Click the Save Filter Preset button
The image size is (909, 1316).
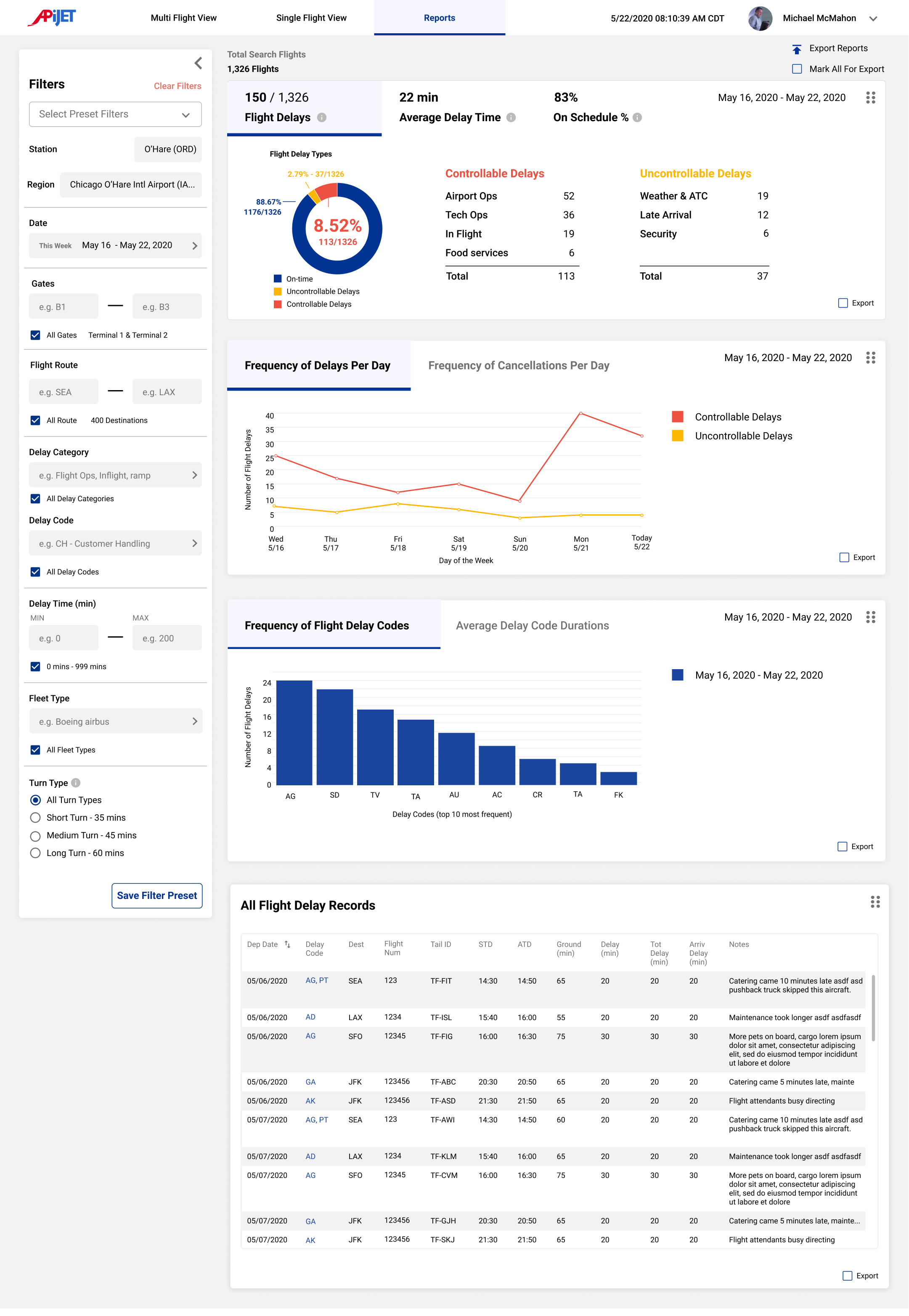(x=156, y=896)
